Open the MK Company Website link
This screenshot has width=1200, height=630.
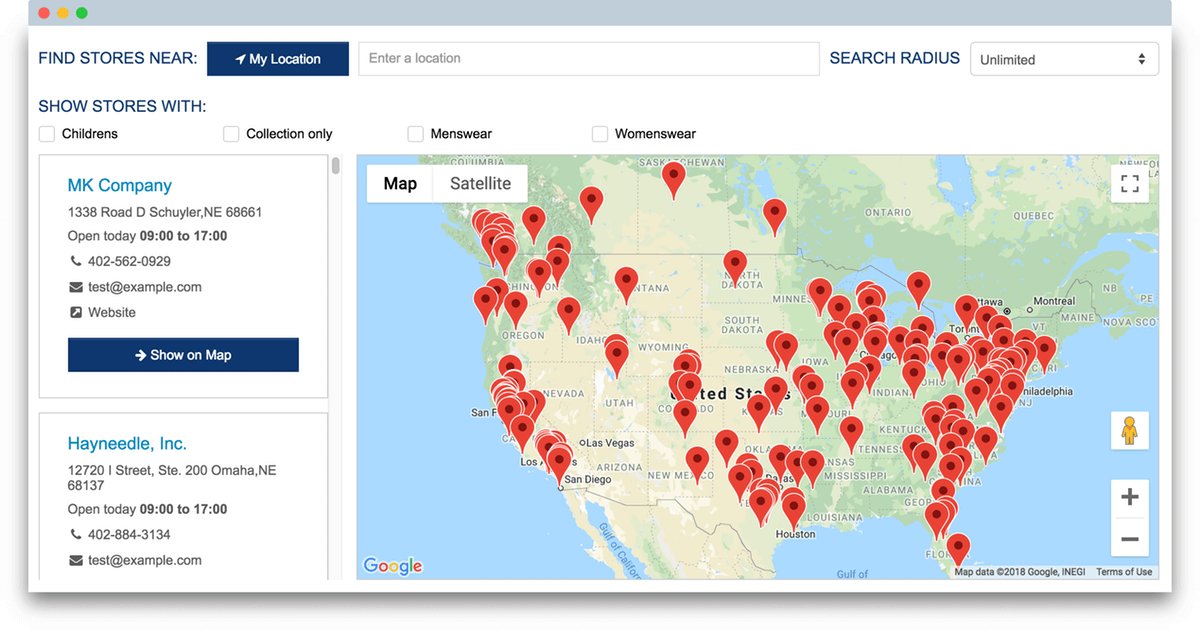pyautogui.click(x=112, y=313)
